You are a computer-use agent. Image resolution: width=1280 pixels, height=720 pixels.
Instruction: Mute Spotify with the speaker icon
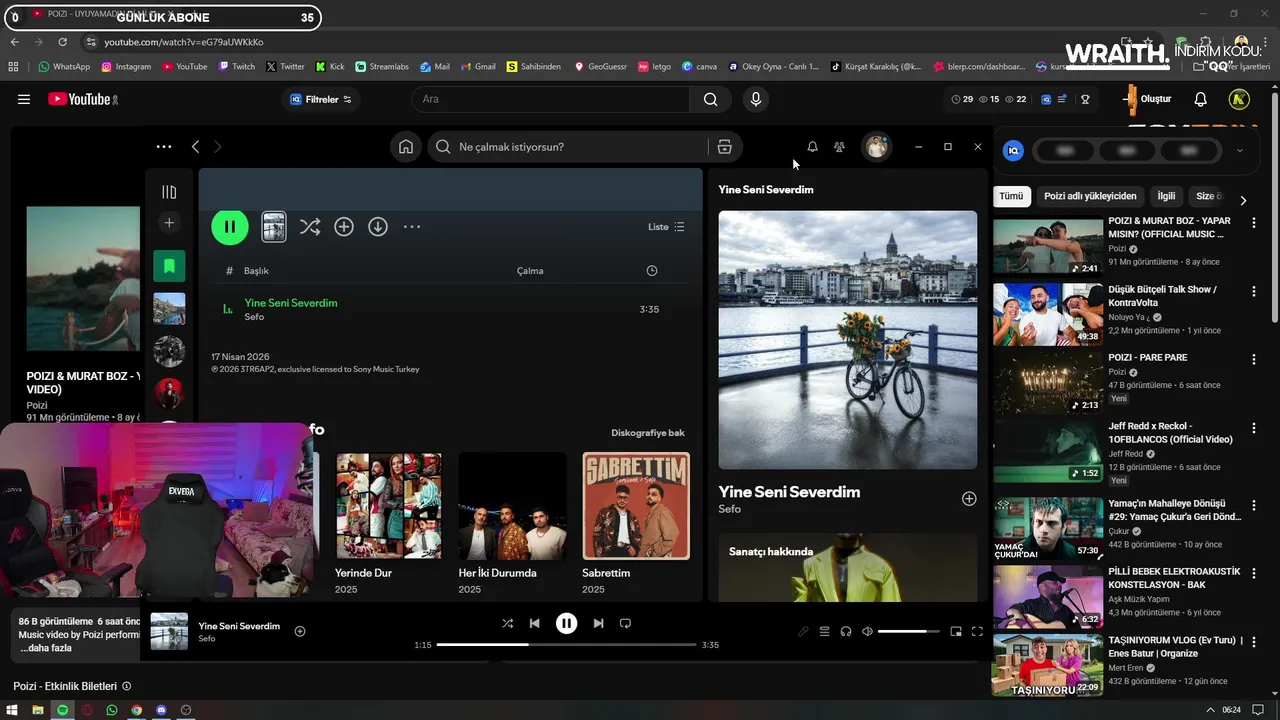(x=867, y=631)
